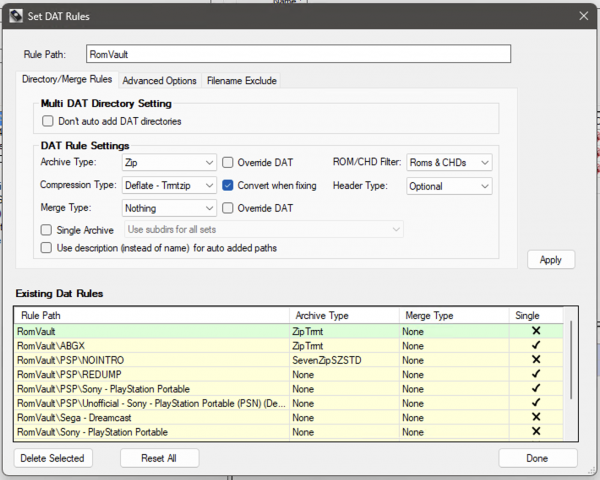
Task: Click into the Rule Path input field
Action: tap(298, 54)
